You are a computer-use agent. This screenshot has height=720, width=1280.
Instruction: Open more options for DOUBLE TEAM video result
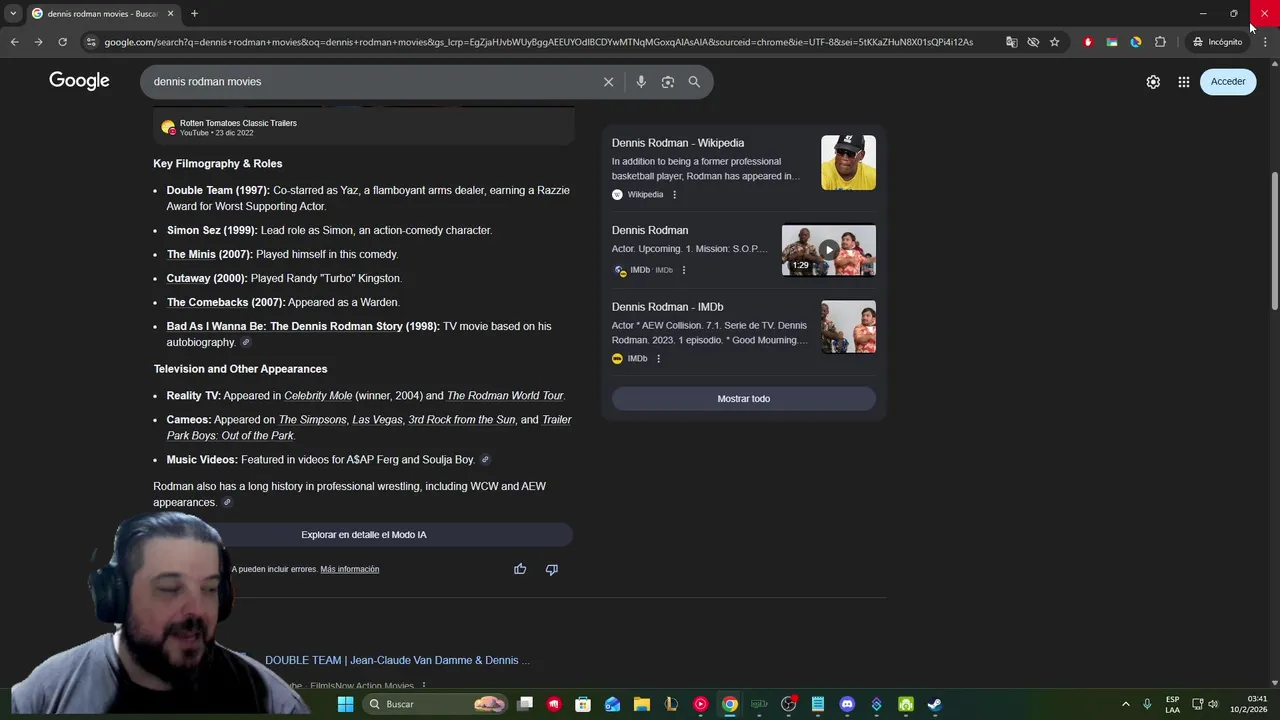pyautogui.click(x=424, y=686)
